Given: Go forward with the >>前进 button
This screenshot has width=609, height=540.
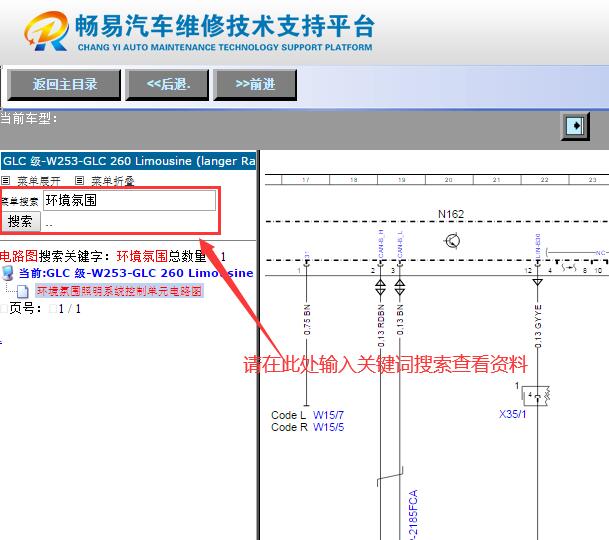Looking at the screenshot, I should (x=255, y=84).
